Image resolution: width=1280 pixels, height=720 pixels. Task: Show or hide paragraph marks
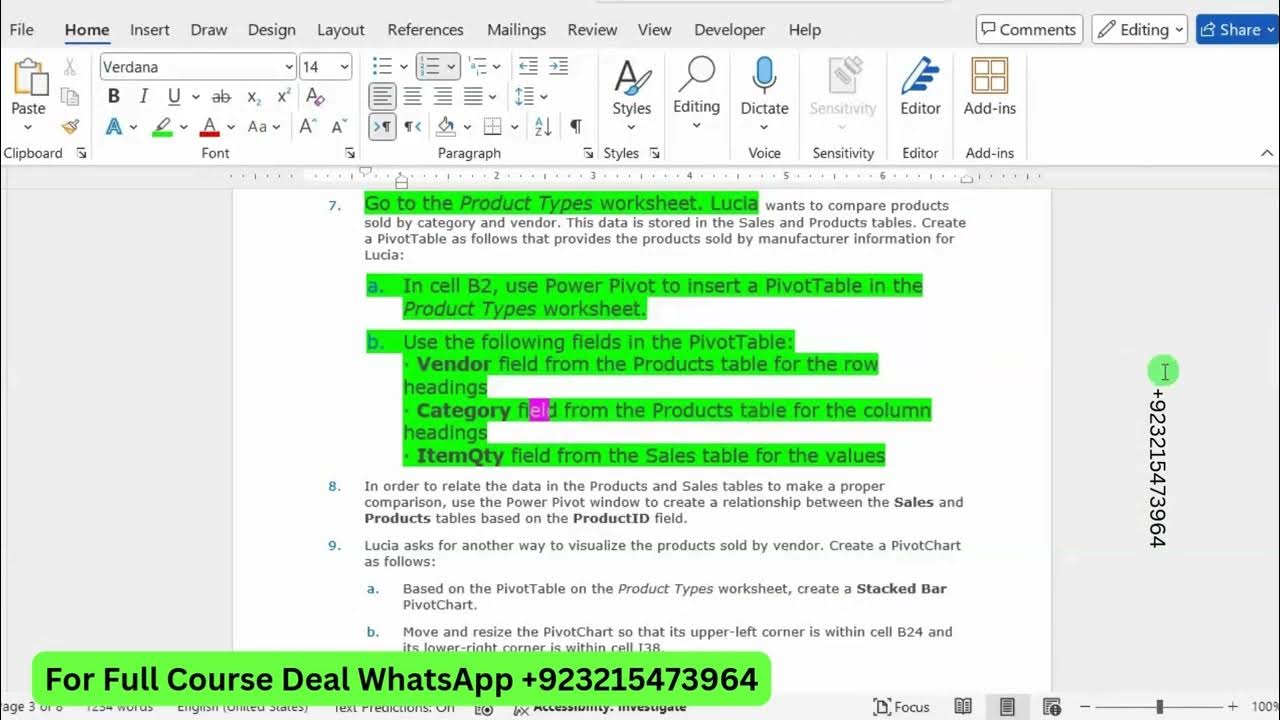pos(576,127)
